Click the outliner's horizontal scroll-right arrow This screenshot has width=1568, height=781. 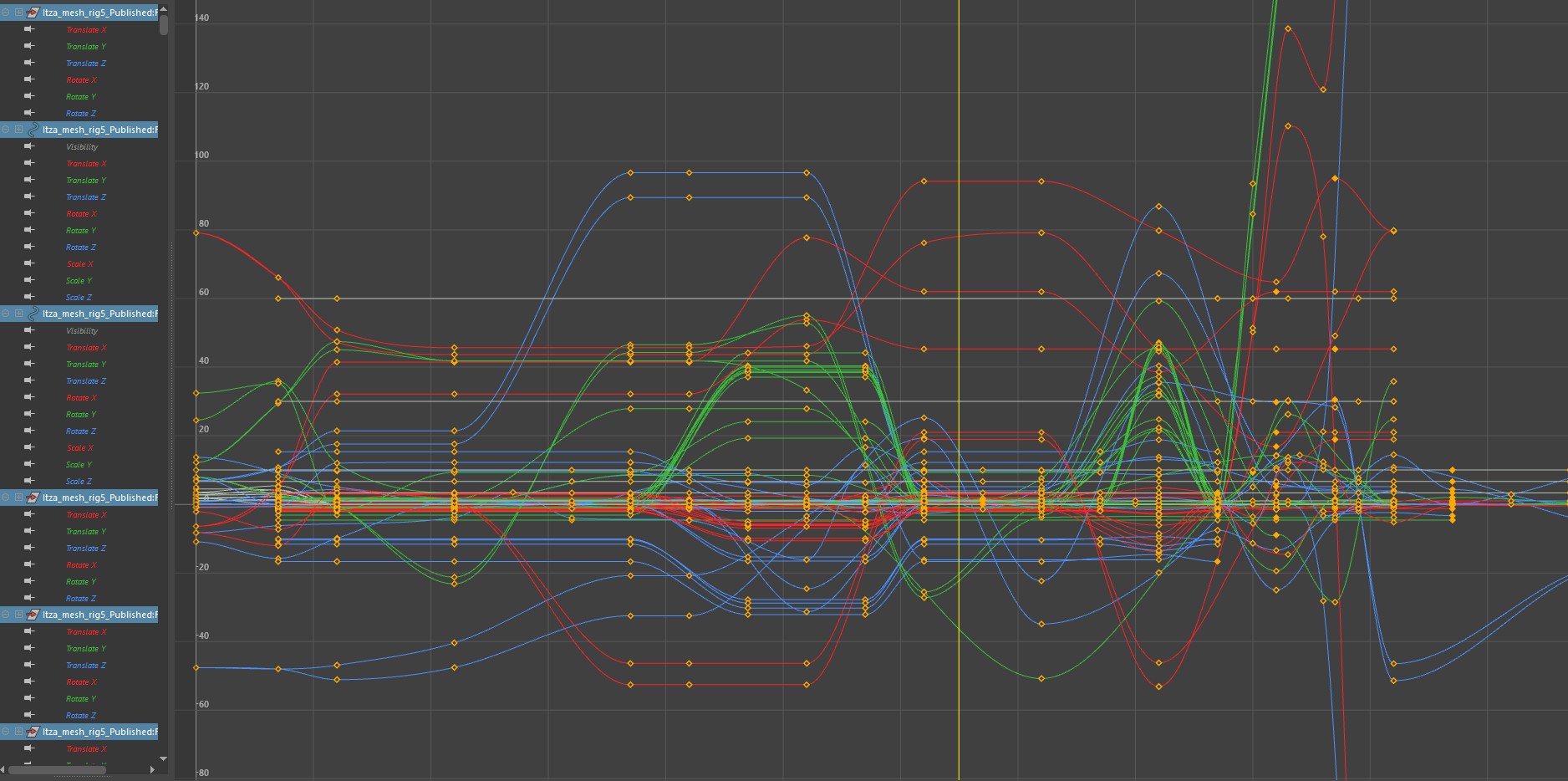[152, 769]
